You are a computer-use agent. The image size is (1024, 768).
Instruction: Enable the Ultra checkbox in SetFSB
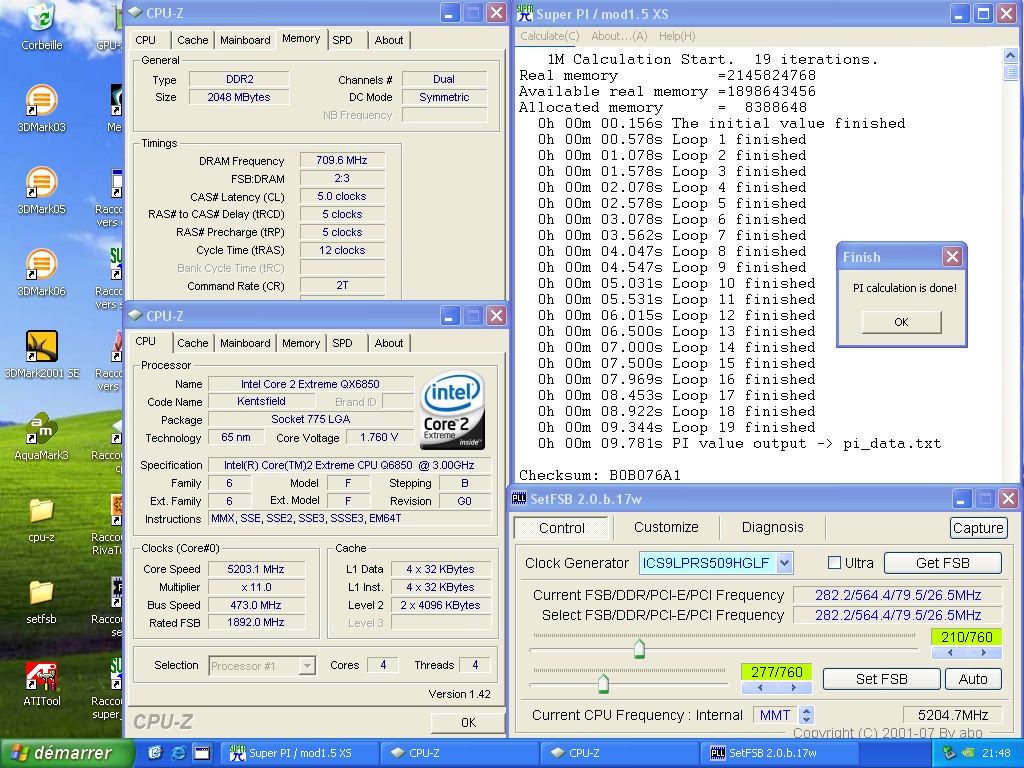[834, 563]
